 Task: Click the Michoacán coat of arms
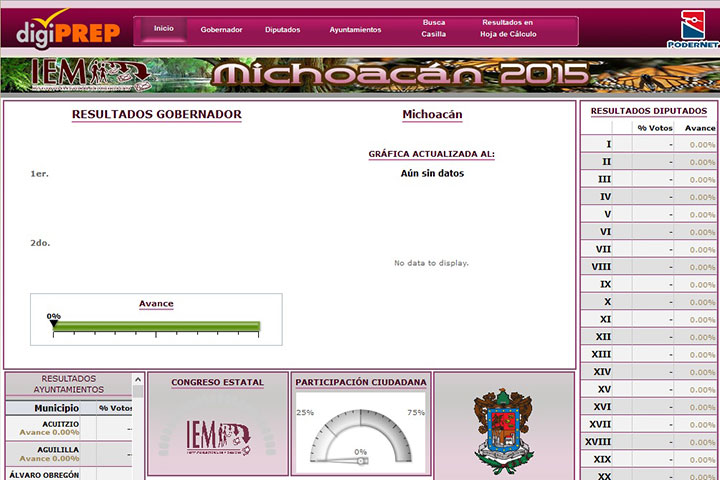pyautogui.click(x=504, y=430)
